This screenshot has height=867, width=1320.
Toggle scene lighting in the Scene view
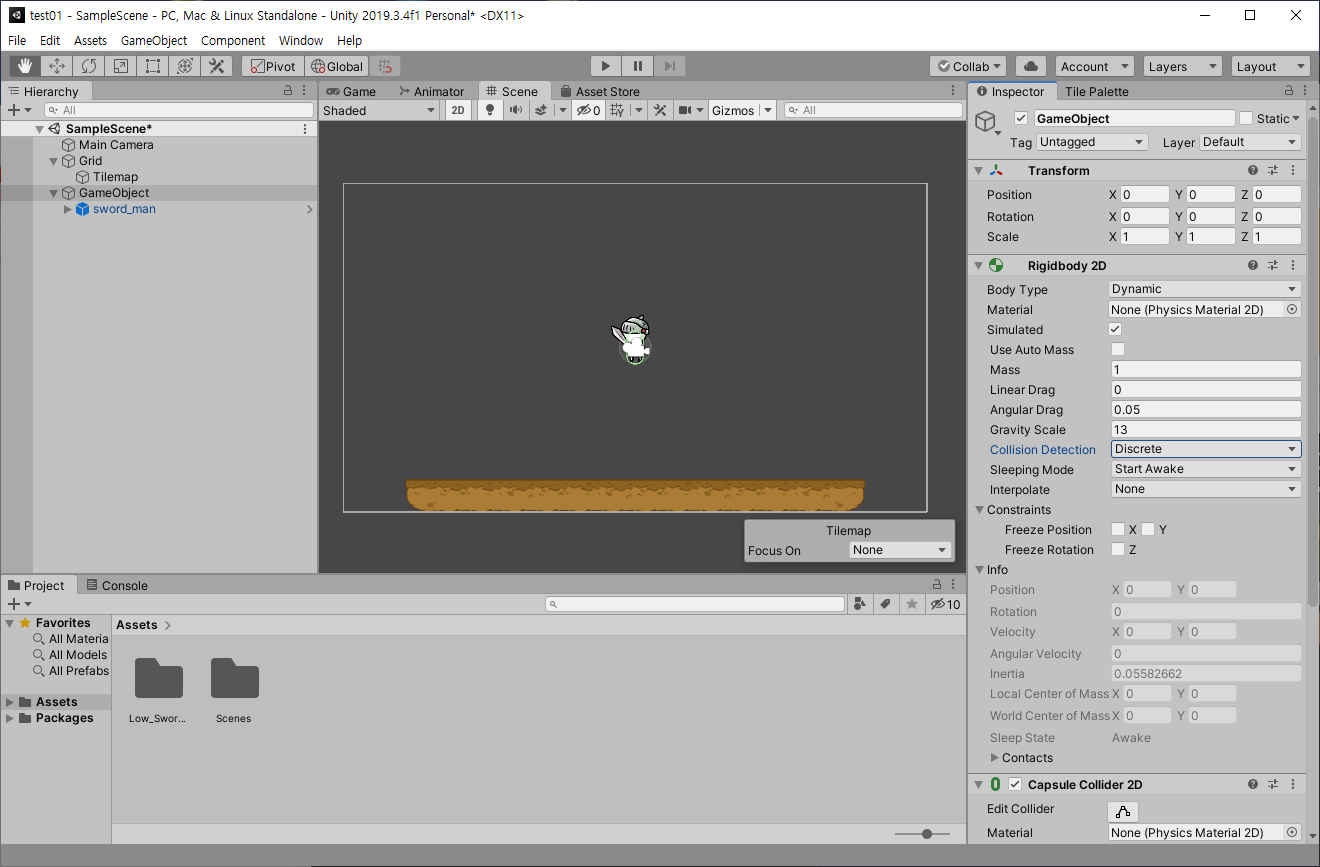(x=489, y=110)
